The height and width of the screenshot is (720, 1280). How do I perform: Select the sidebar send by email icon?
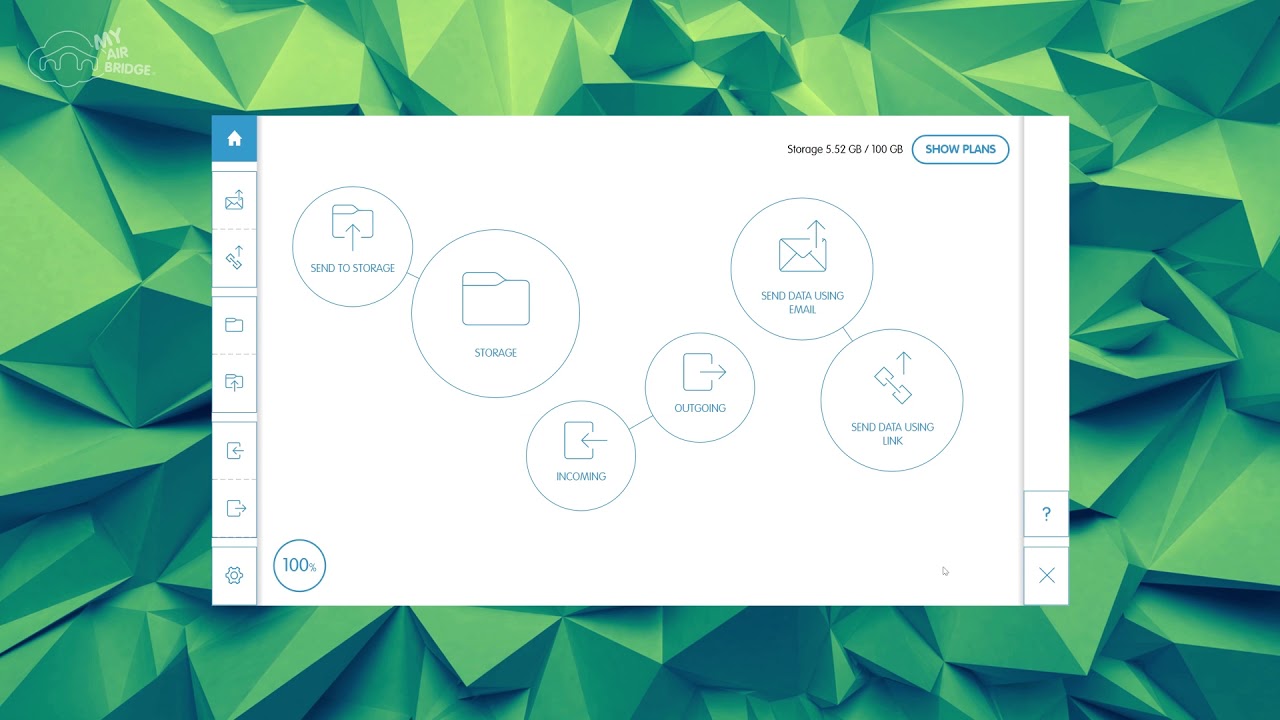point(234,201)
